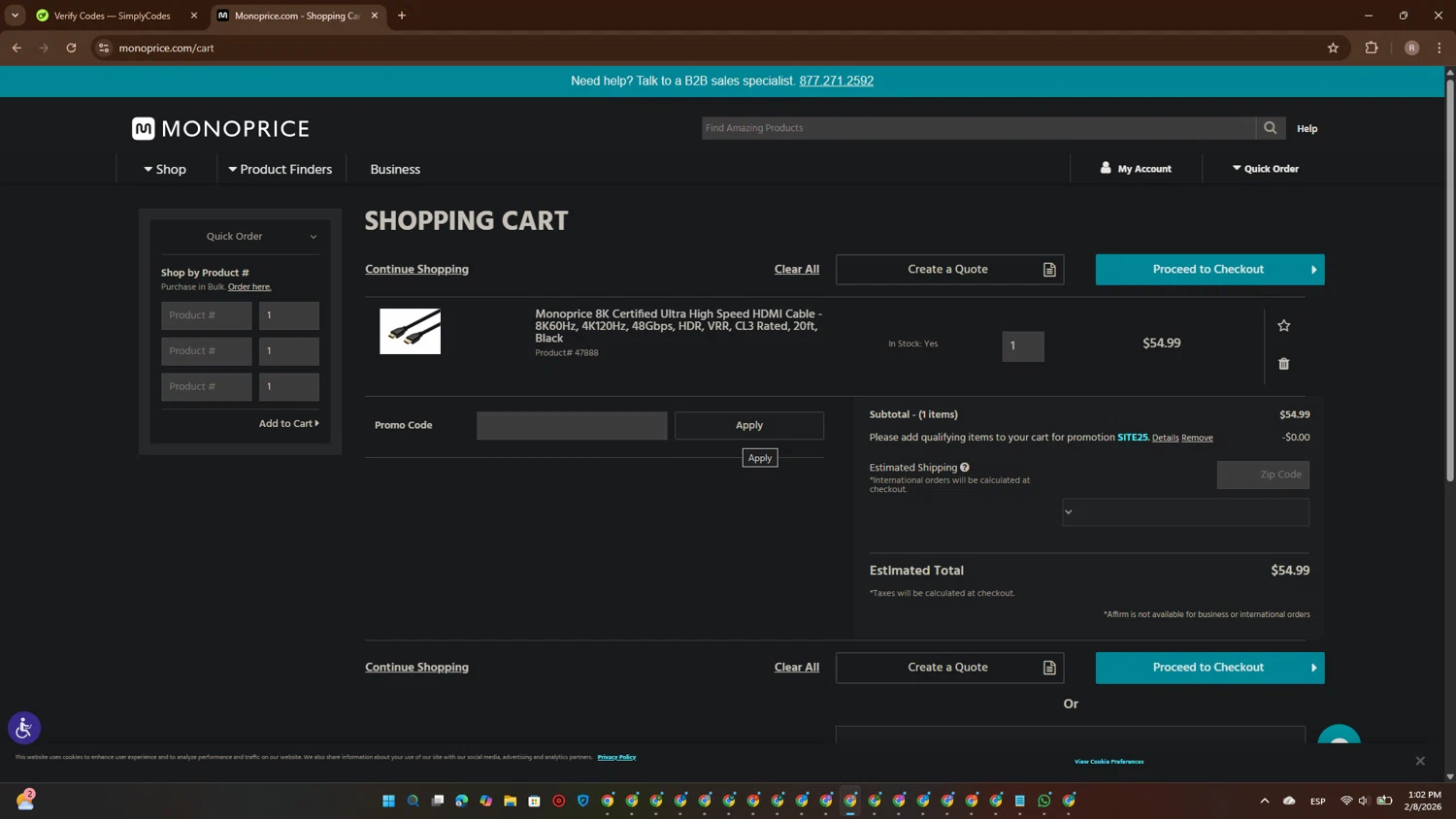Remove the SITE25 promotion
The width and height of the screenshot is (1456, 819).
[x=1197, y=438]
